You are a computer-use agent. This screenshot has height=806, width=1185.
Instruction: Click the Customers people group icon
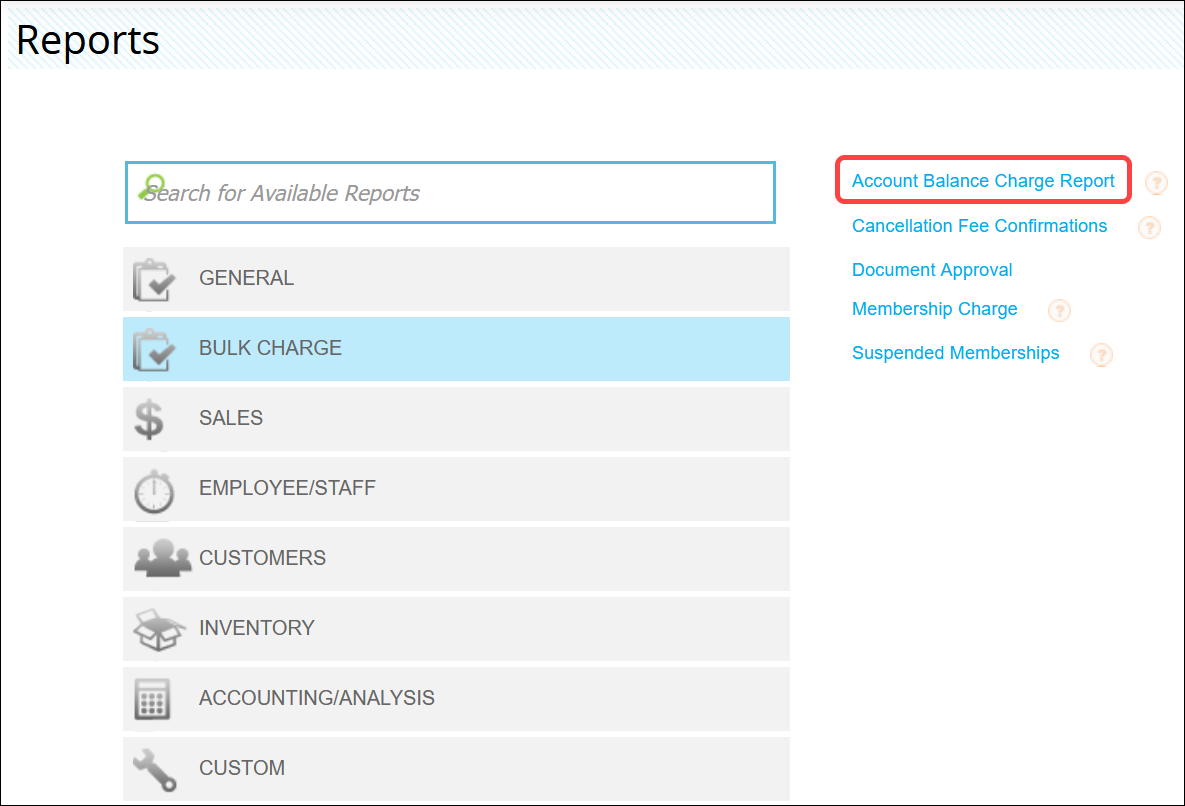point(162,558)
